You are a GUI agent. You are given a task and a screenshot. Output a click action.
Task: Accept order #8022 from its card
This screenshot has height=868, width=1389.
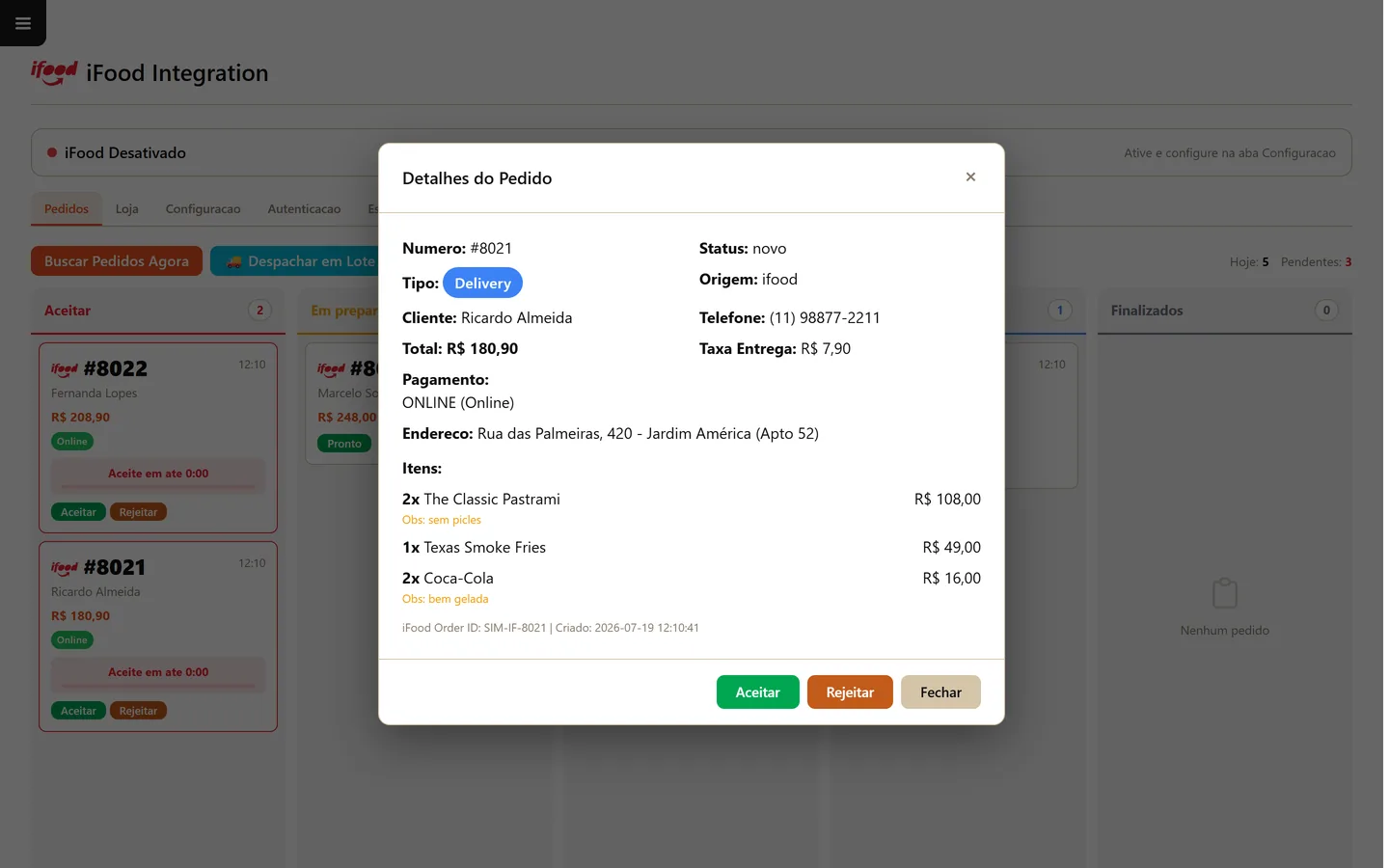tap(78, 512)
